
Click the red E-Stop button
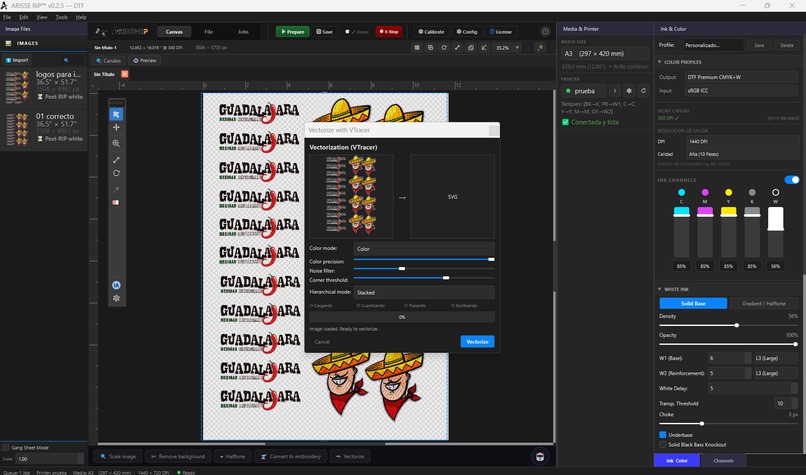click(x=389, y=32)
